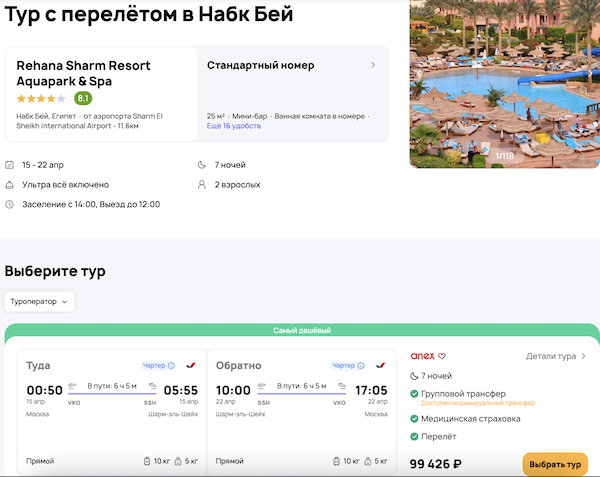Click the Перелёт green checkmark
The width and height of the screenshot is (600, 477).
coord(415,439)
